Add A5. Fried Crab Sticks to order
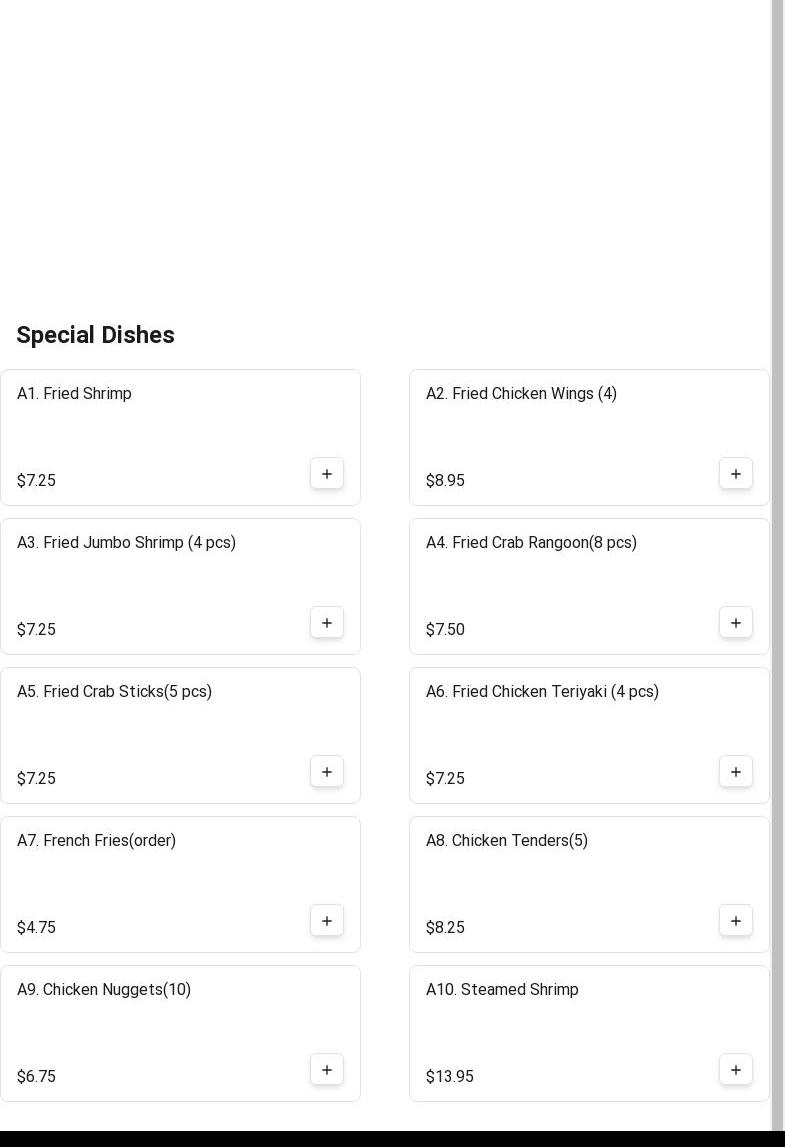The width and height of the screenshot is (785, 1147). [x=327, y=772]
